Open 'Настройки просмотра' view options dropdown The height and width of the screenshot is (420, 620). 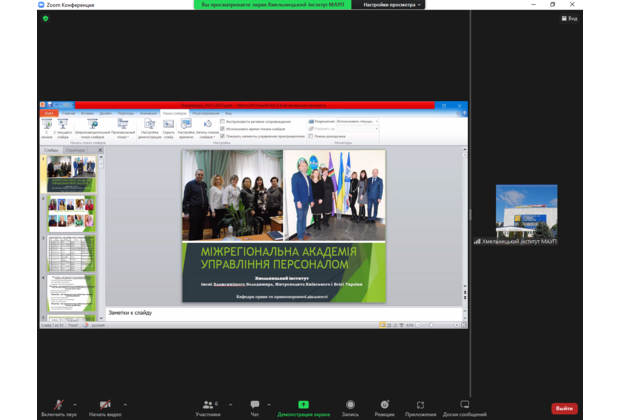click(393, 5)
